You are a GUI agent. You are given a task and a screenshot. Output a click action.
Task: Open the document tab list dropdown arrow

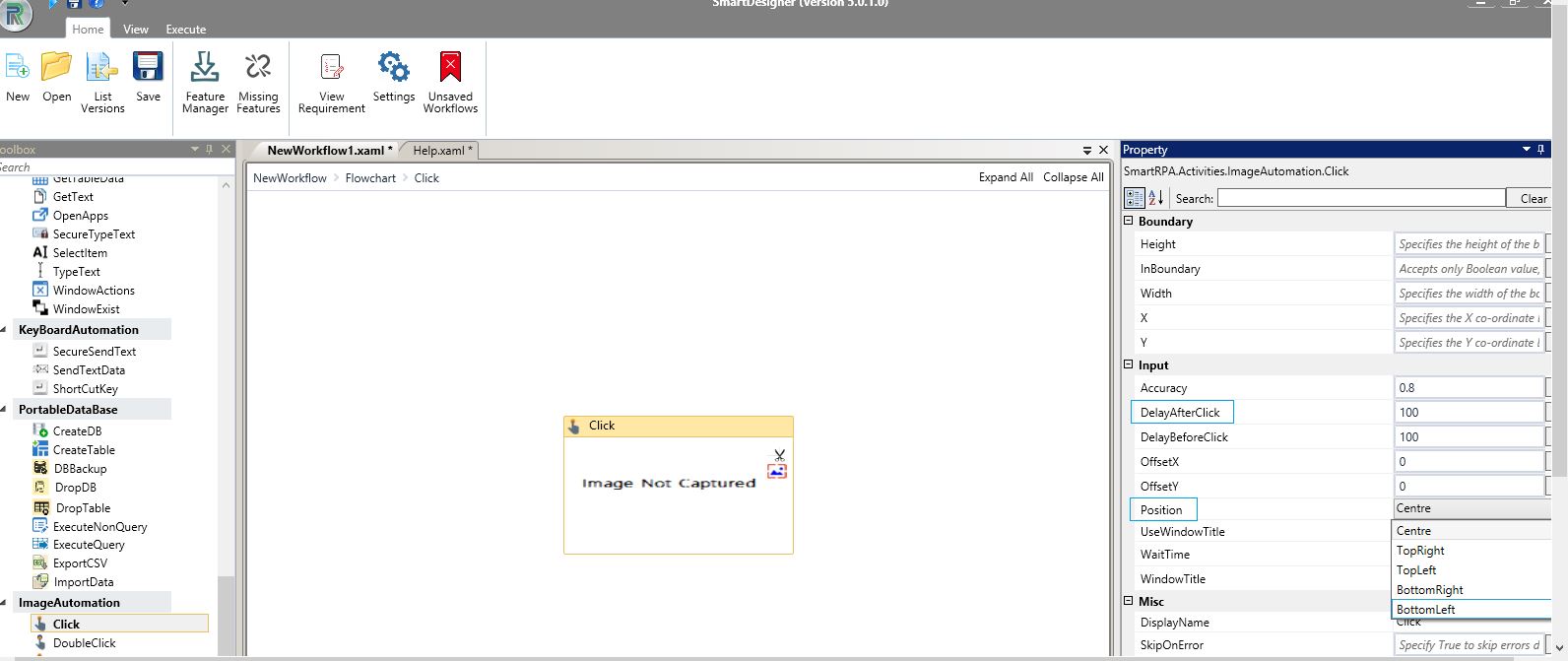click(x=1087, y=151)
